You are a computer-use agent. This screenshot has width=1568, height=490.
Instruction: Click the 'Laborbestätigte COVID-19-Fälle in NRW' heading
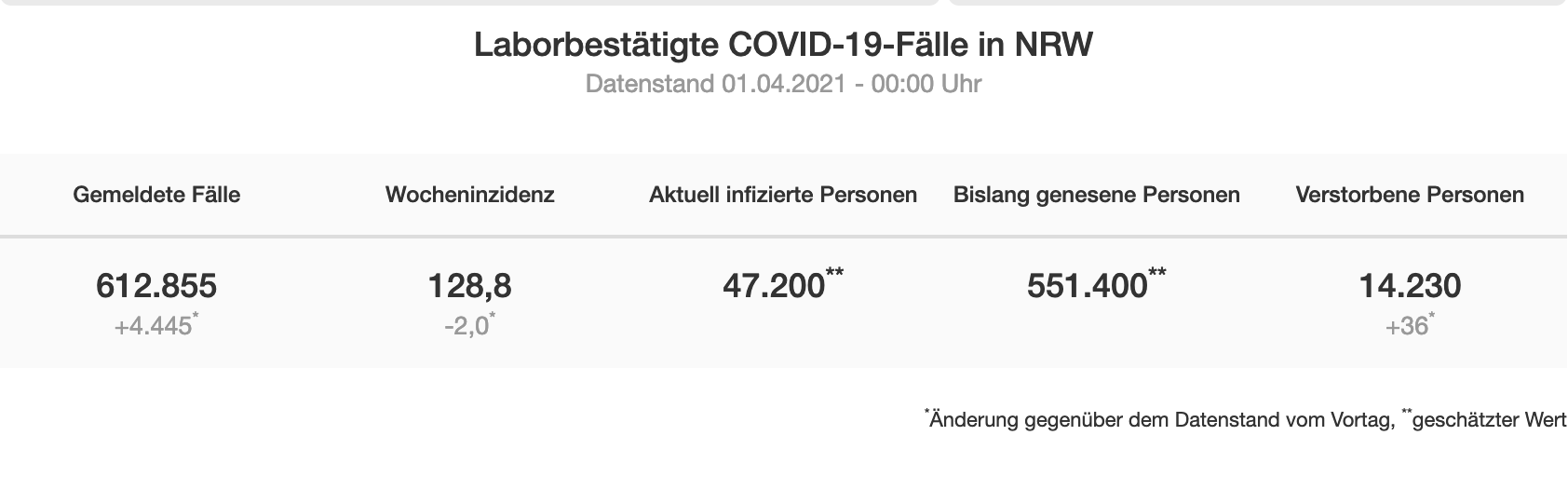coord(783,46)
